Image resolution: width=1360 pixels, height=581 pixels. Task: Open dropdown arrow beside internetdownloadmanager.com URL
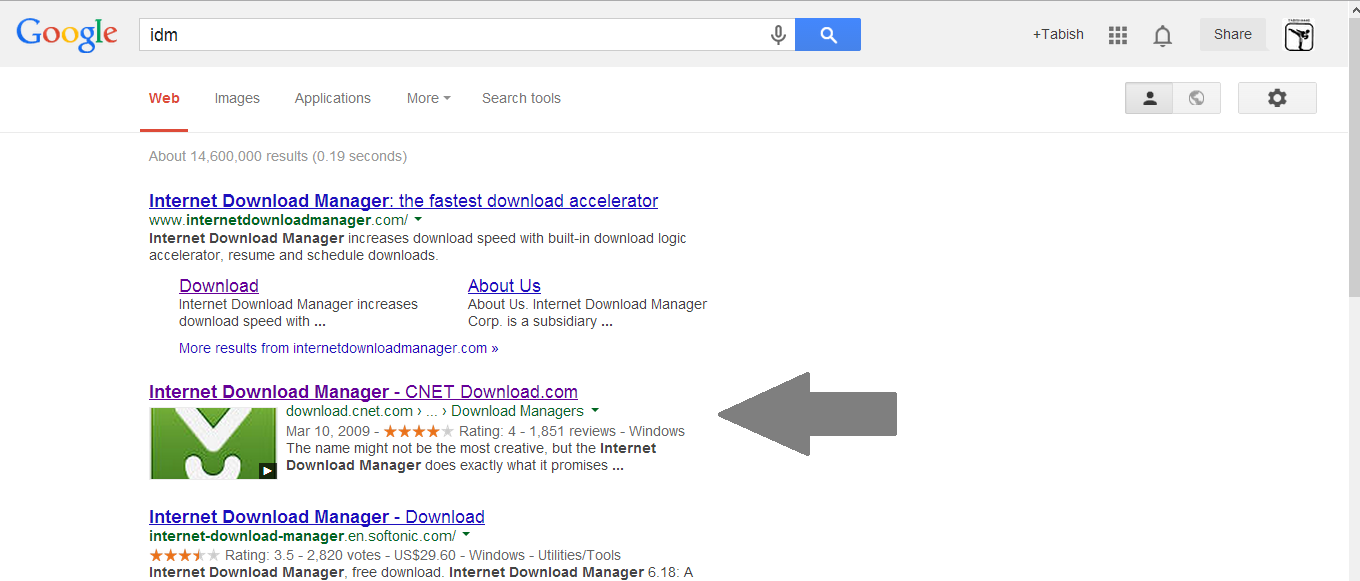[x=418, y=219]
